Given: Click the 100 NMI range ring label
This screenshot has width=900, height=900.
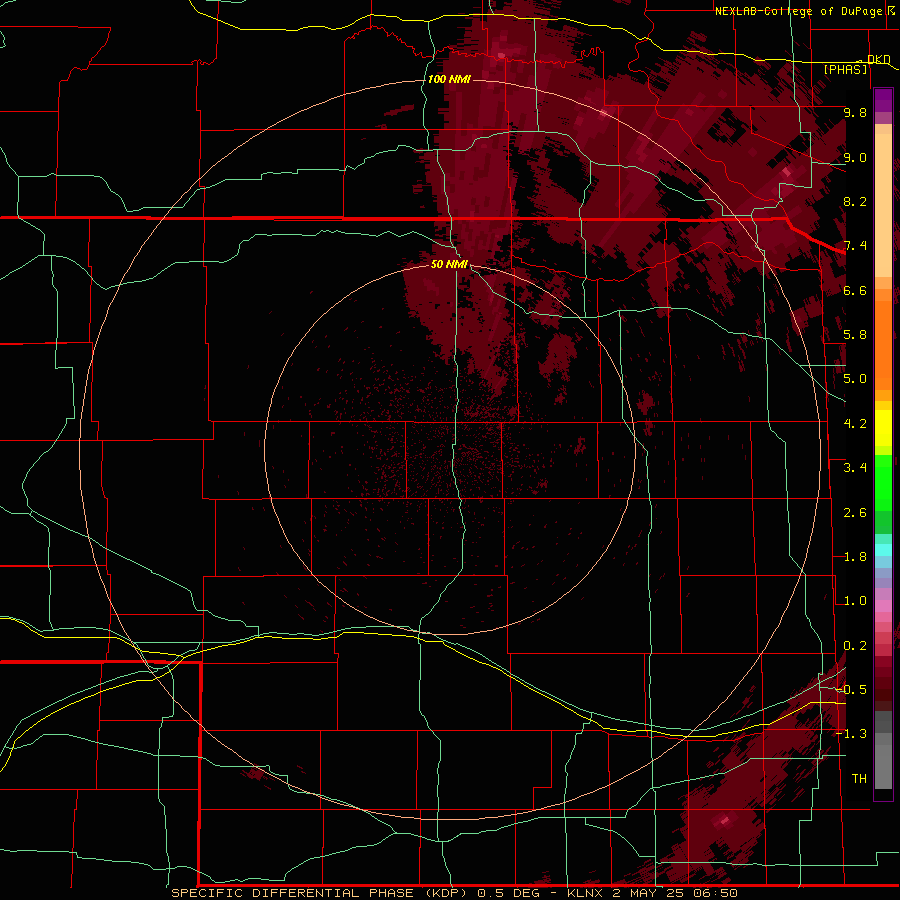Looking at the screenshot, I should click(449, 79).
